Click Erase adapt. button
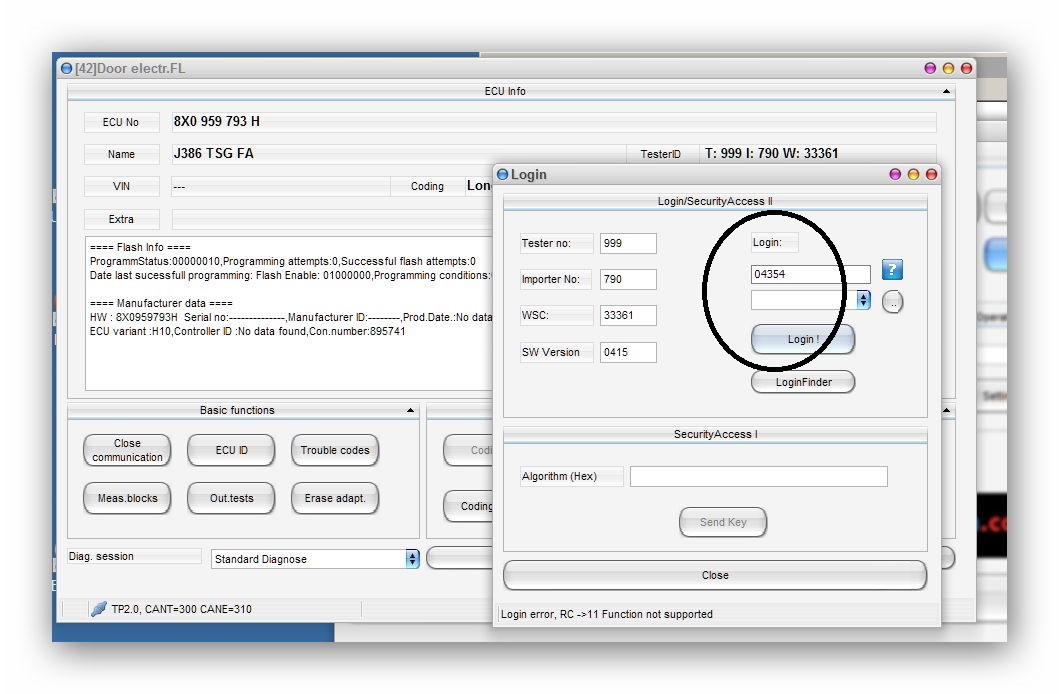The height and width of the screenshot is (694, 1059). tap(335, 498)
